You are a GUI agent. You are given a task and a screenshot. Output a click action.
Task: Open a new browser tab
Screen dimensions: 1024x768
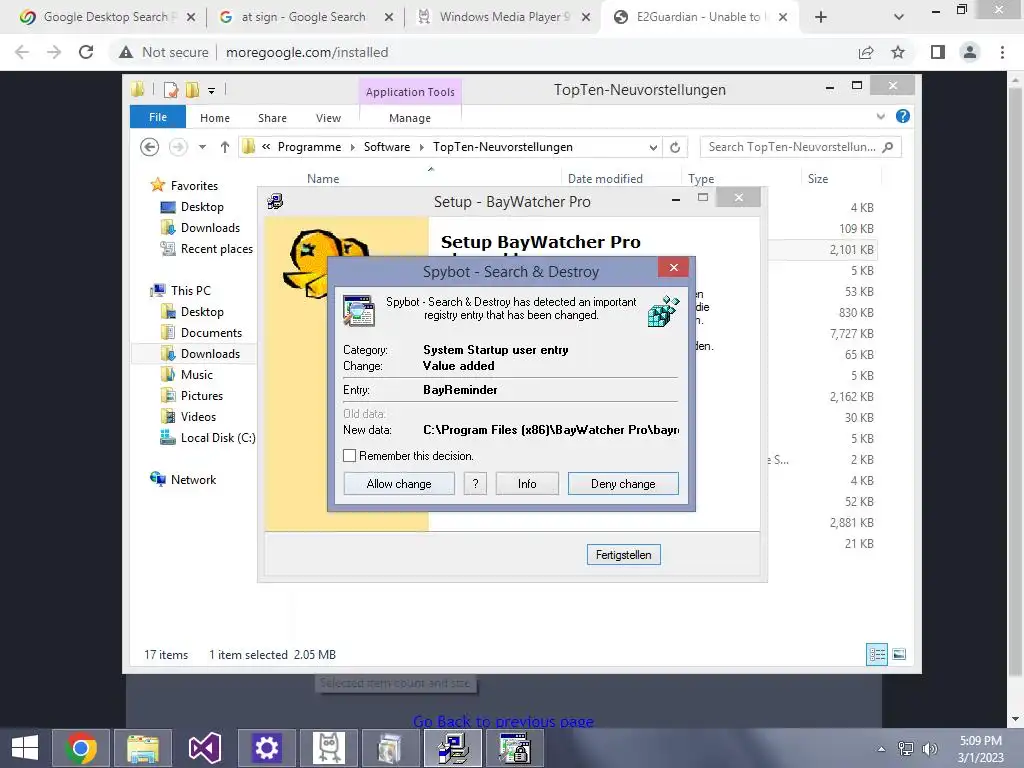(821, 18)
